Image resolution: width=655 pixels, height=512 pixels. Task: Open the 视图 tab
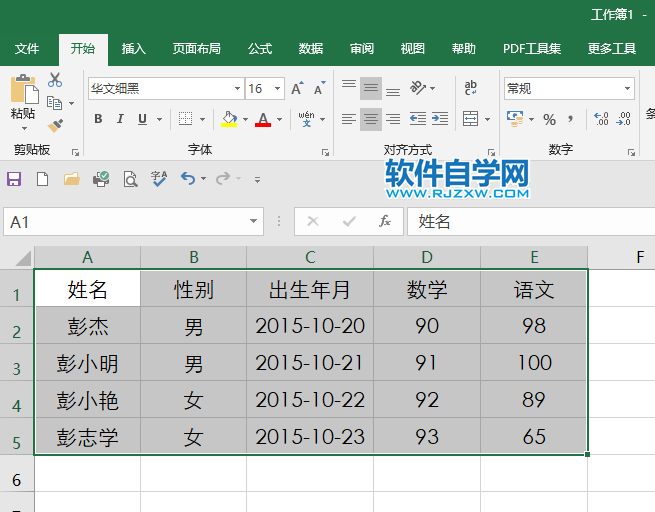click(413, 49)
